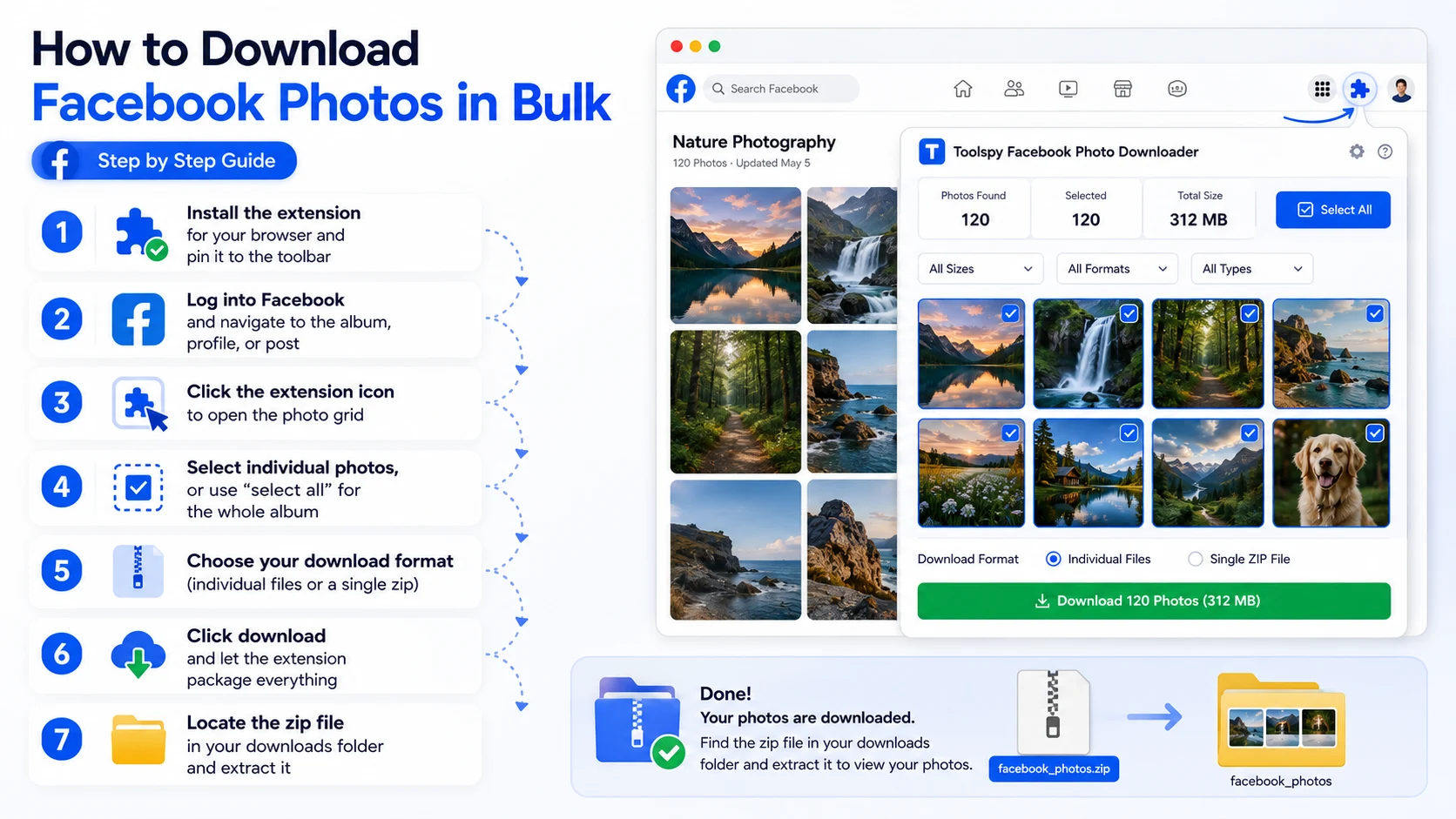Click the Selected 120 counter
Image resolution: width=1456 pixels, height=819 pixels.
click(x=1086, y=209)
